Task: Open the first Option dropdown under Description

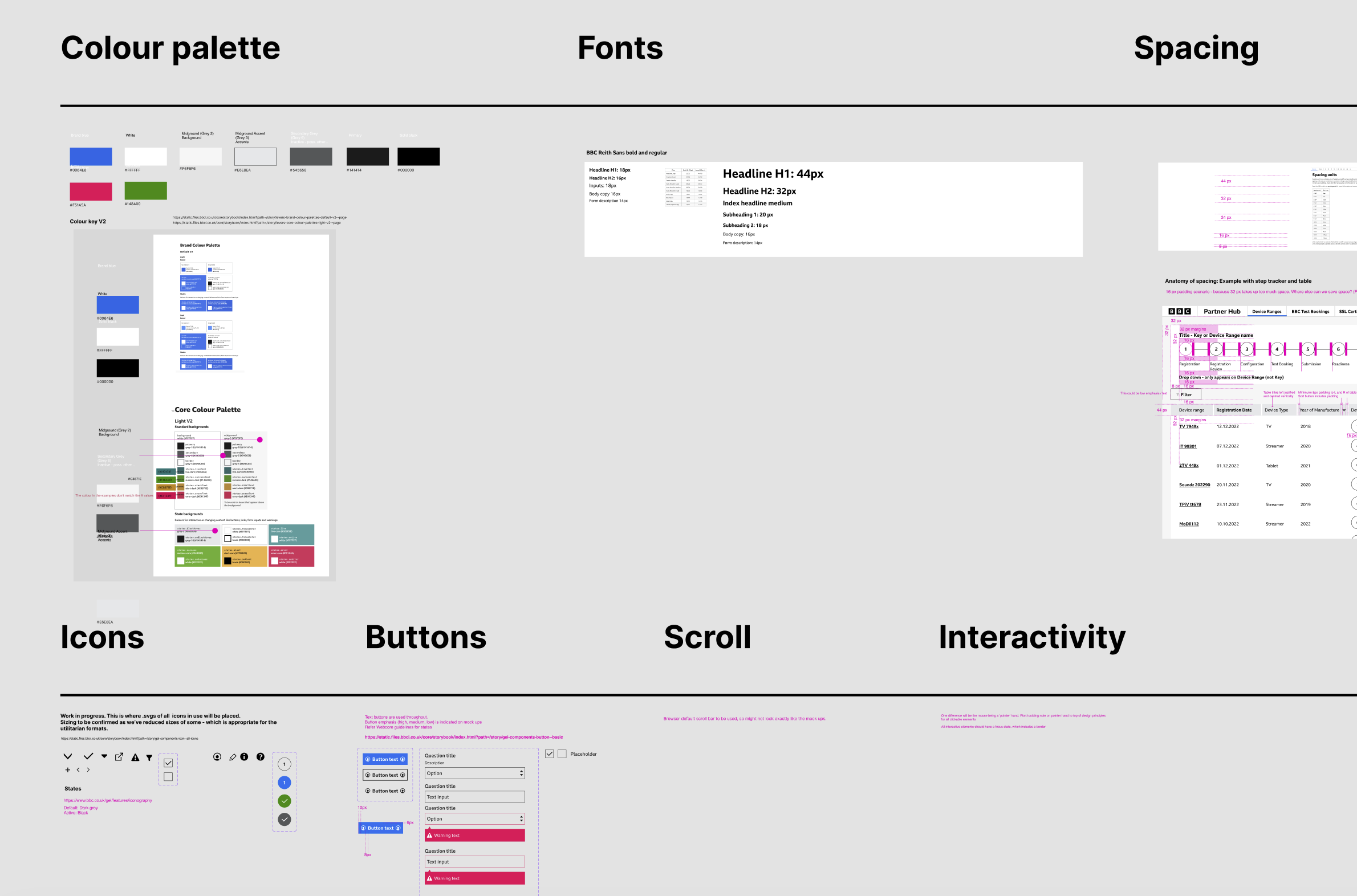Action: [x=474, y=773]
